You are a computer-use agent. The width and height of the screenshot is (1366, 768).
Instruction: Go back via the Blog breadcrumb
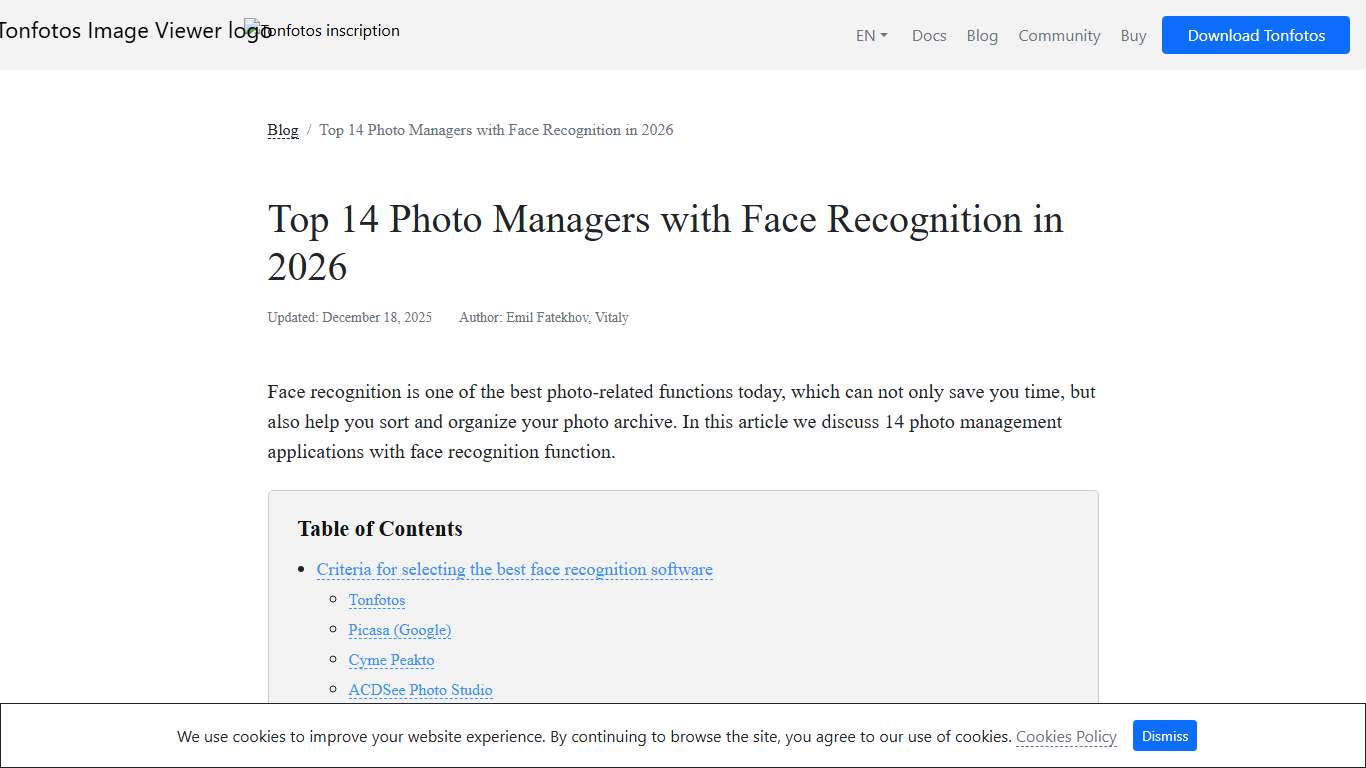click(283, 130)
